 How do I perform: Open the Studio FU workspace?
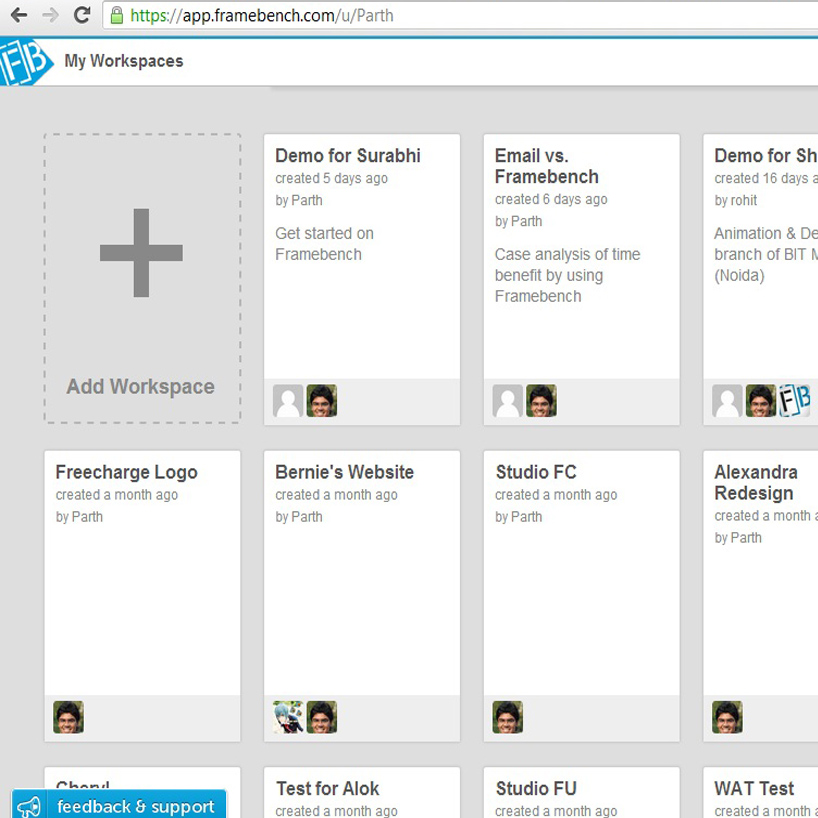[536, 789]
